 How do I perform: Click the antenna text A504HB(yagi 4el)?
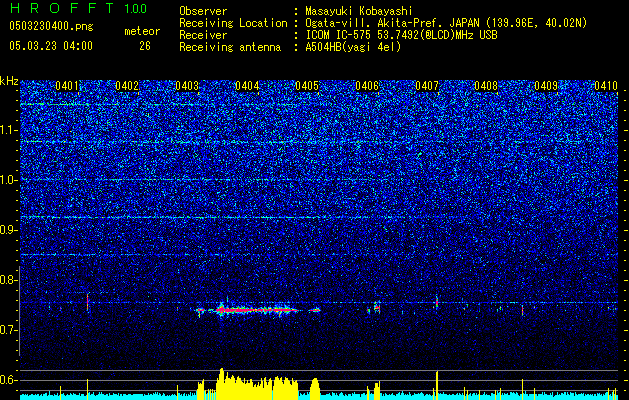353,47
